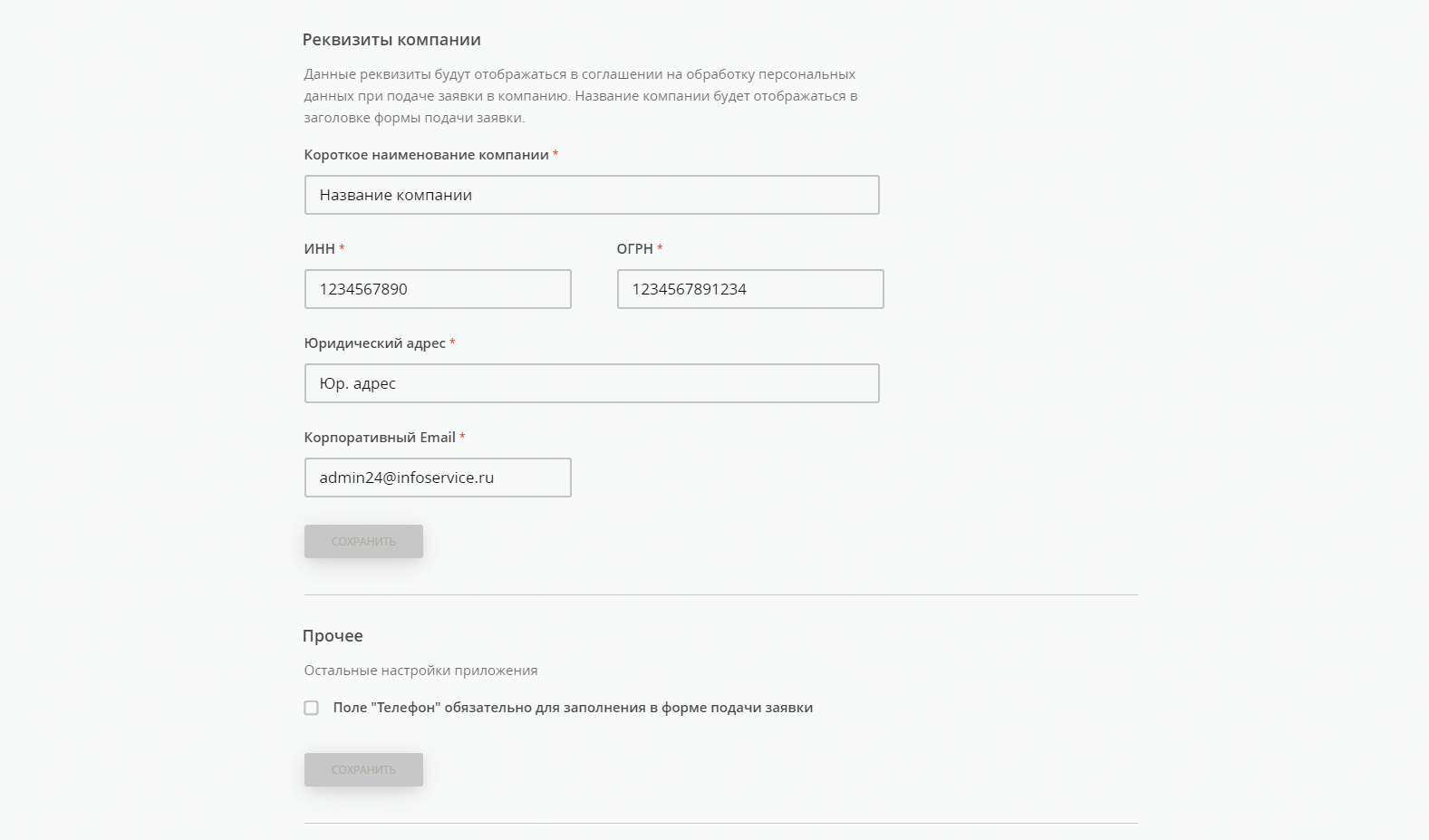Click the 'Короткое наименование компании' field label
1429x840 pixels.
pos(427,155)
